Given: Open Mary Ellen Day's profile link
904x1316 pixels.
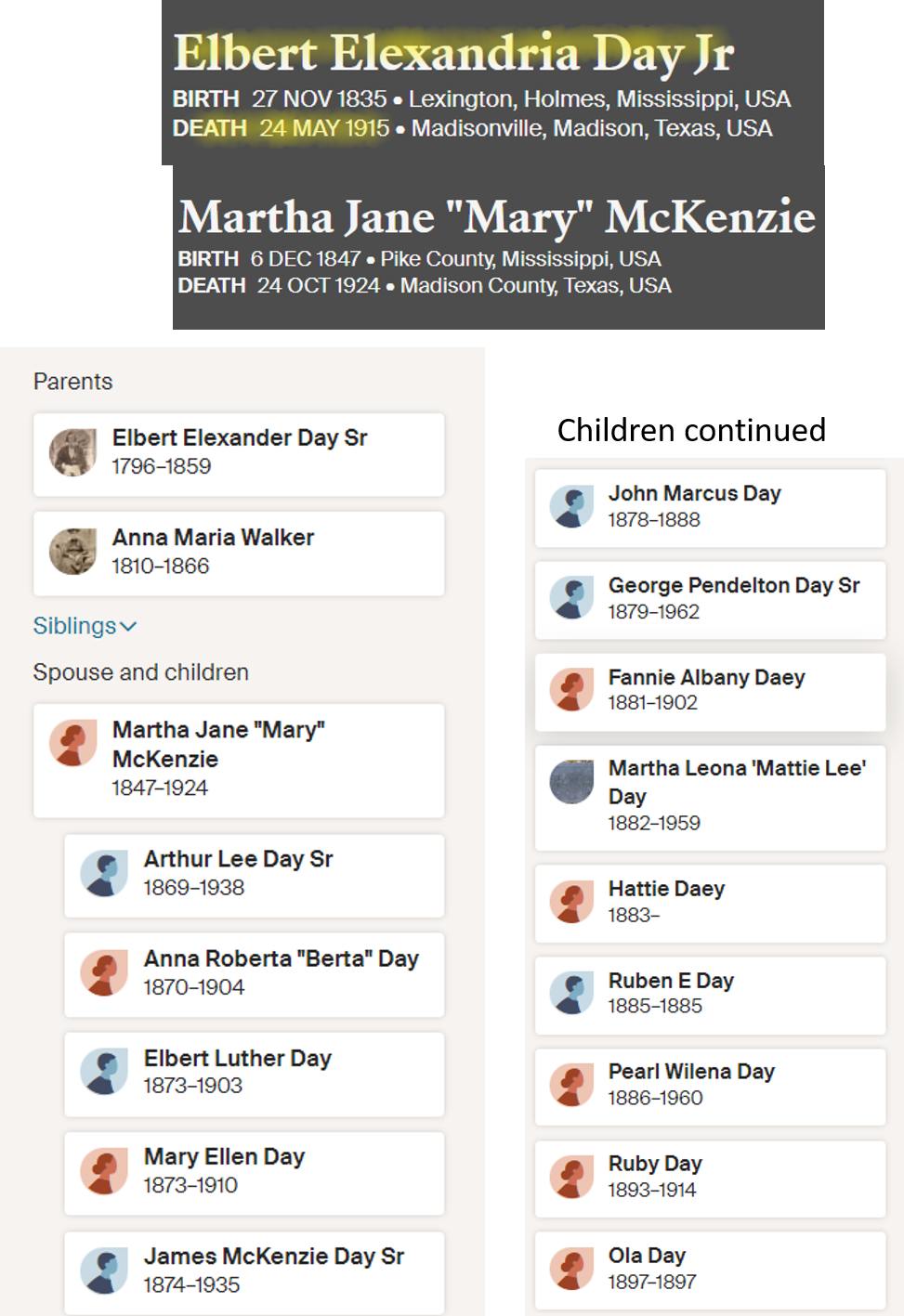Looking at the screenshot, I should point(224,1156).
